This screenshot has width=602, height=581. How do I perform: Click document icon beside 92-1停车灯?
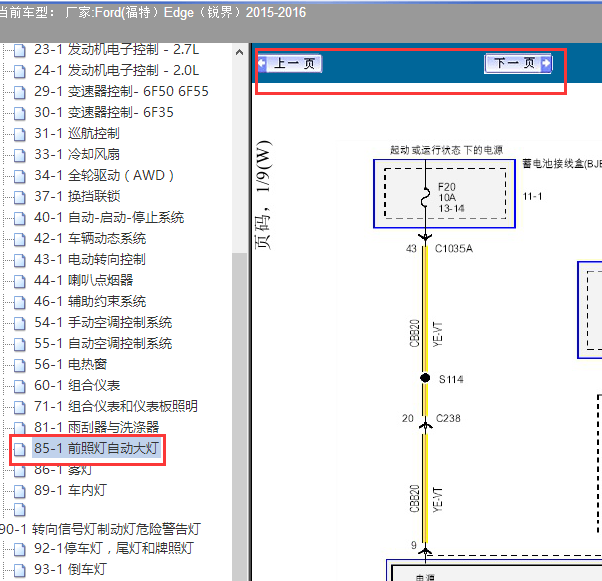click(x=20, y=549)
